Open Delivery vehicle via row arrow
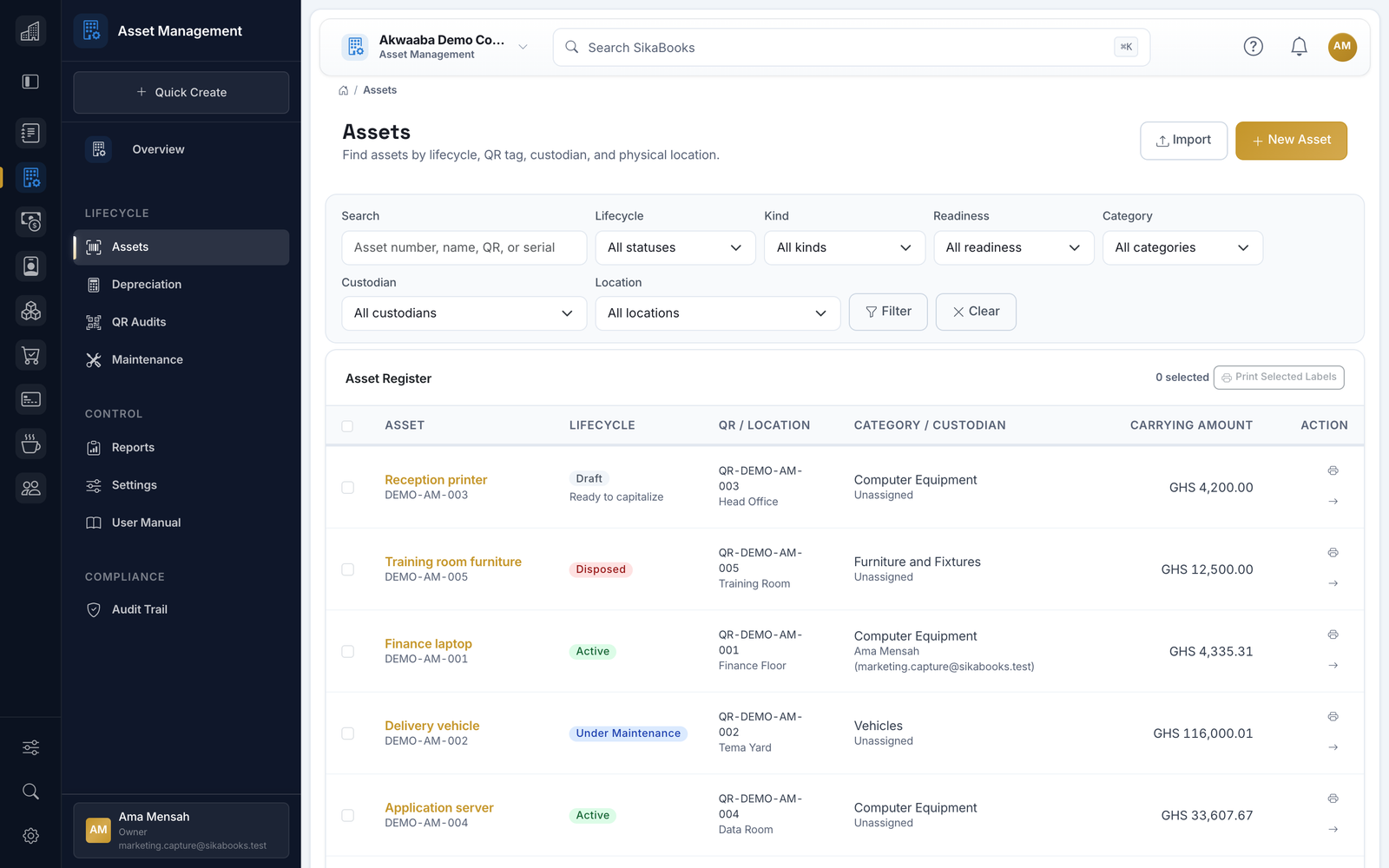Image resolution: width=1389 pixels, height=868 pixels. (x=1333, y=747)
